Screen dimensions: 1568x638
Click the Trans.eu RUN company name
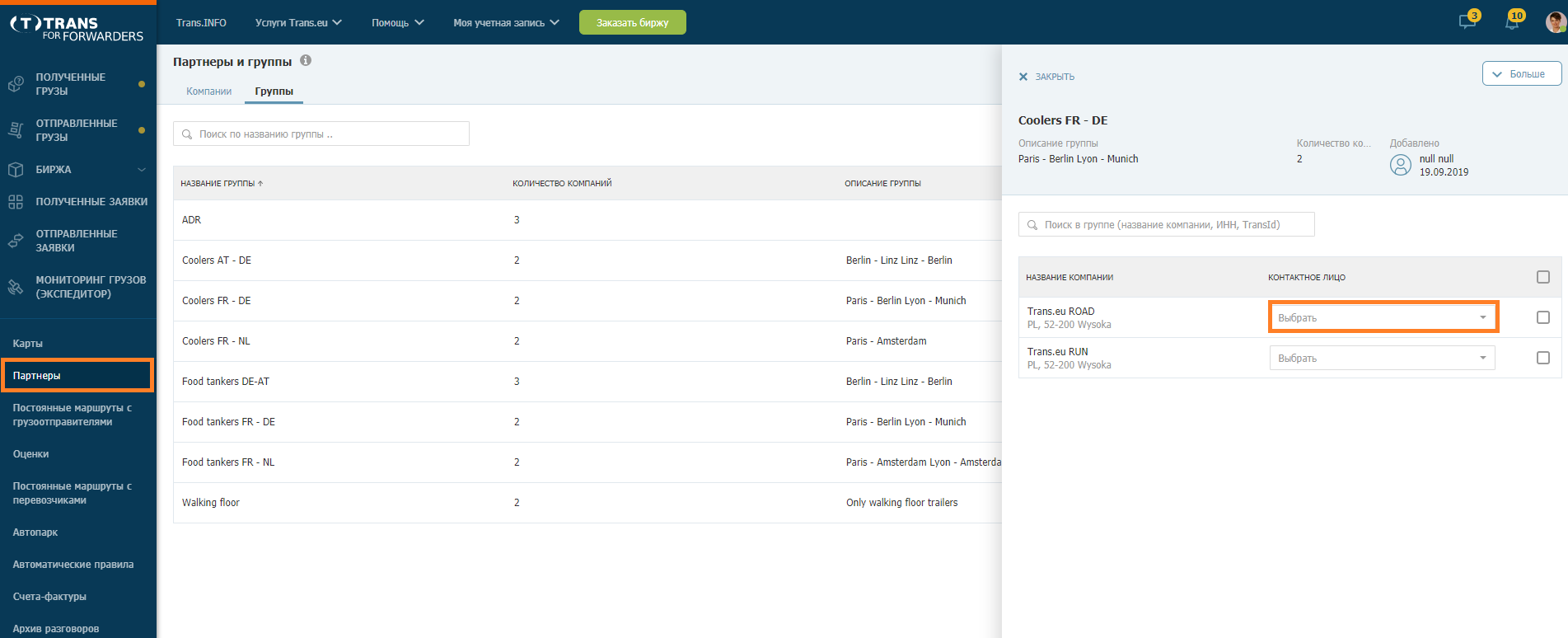click(x=1057, y=352)
